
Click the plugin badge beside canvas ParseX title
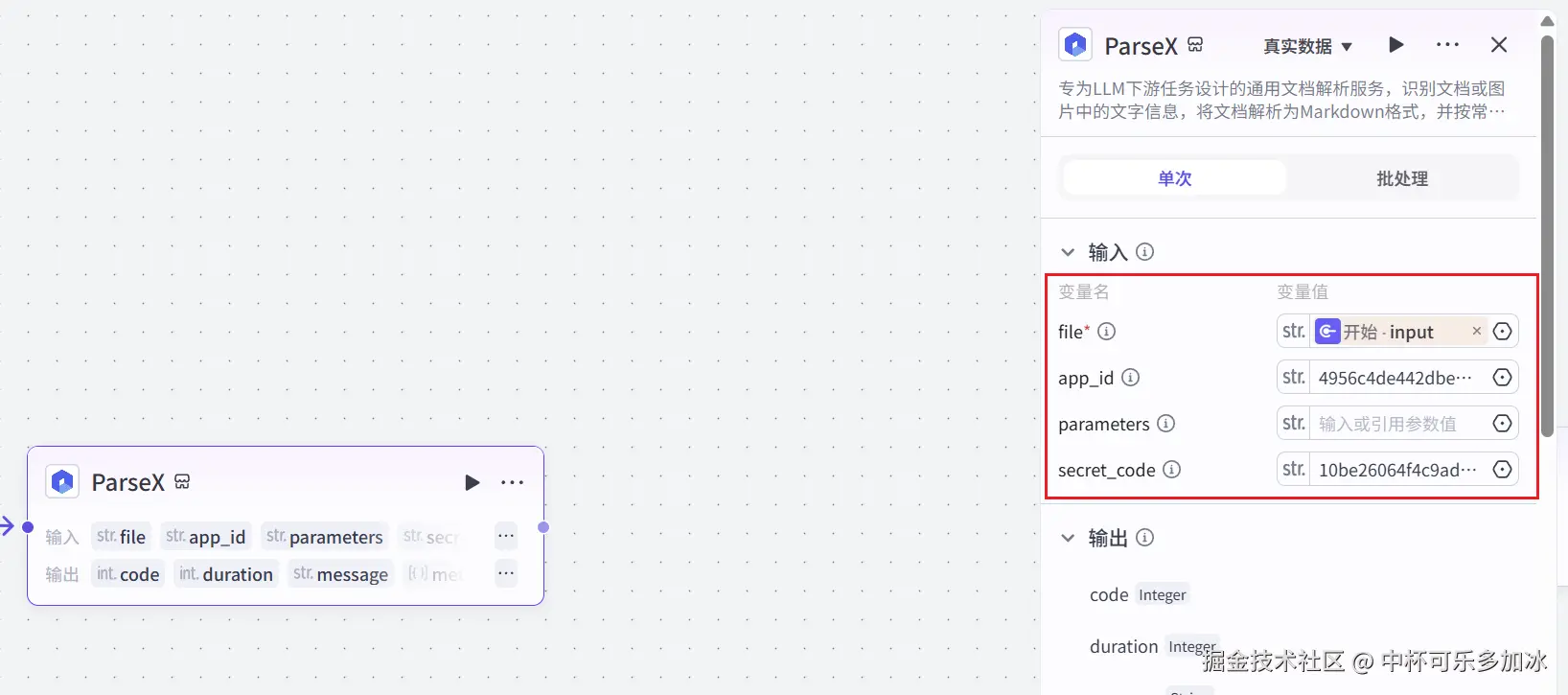(x=182, y=481)
